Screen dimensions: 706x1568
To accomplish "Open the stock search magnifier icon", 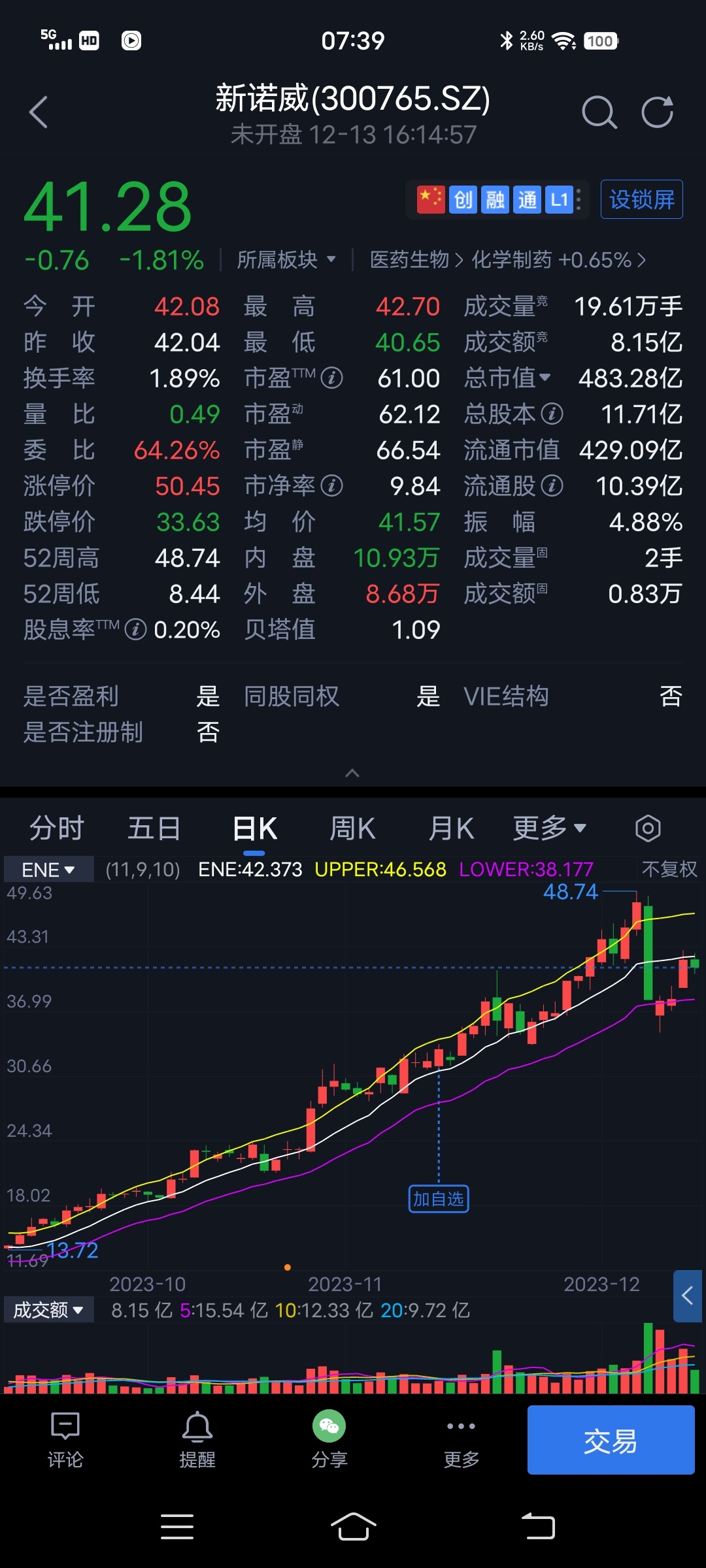I will click(599, 112).
